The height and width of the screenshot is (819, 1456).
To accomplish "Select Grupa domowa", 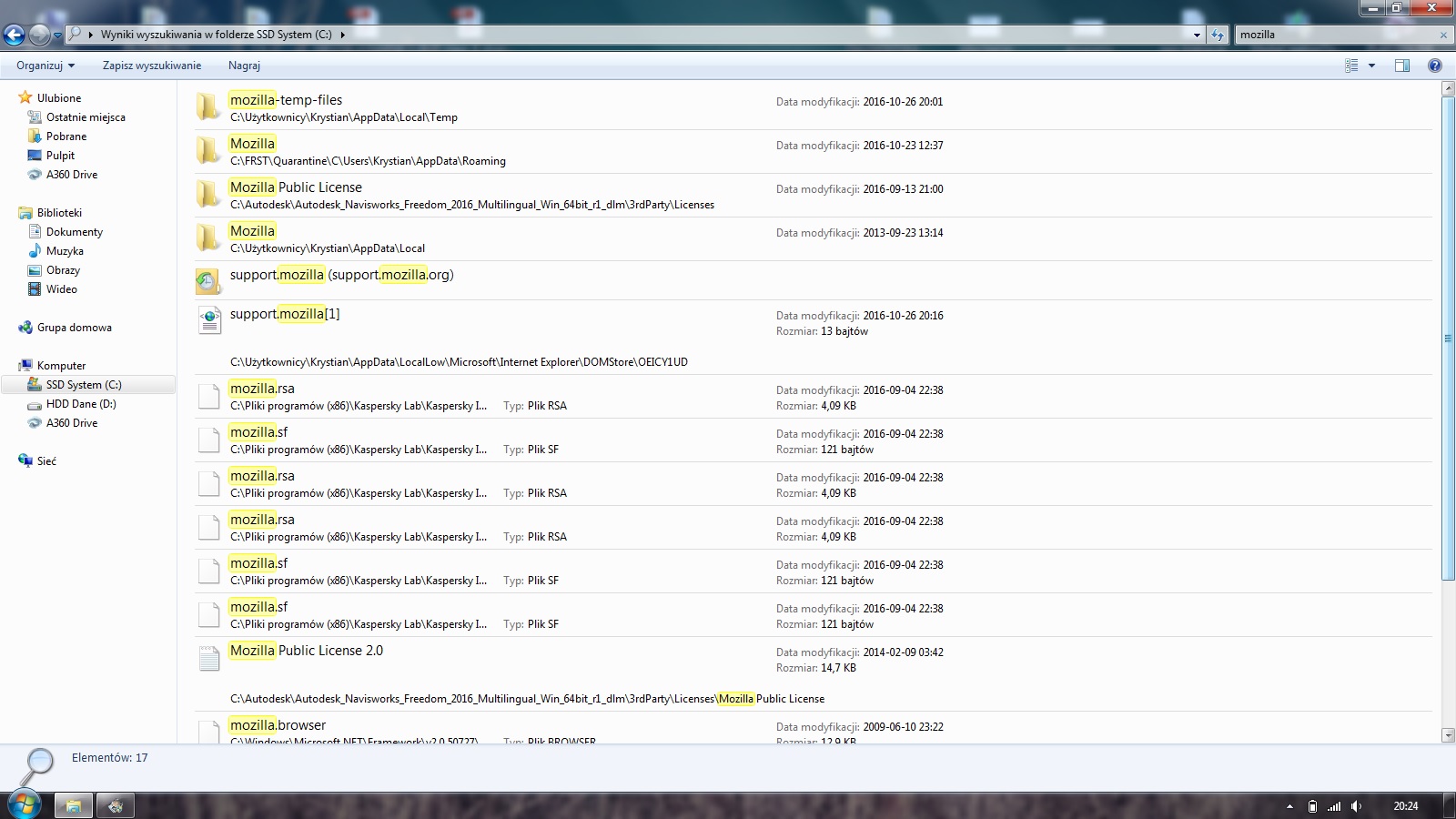I will [75, 328].
